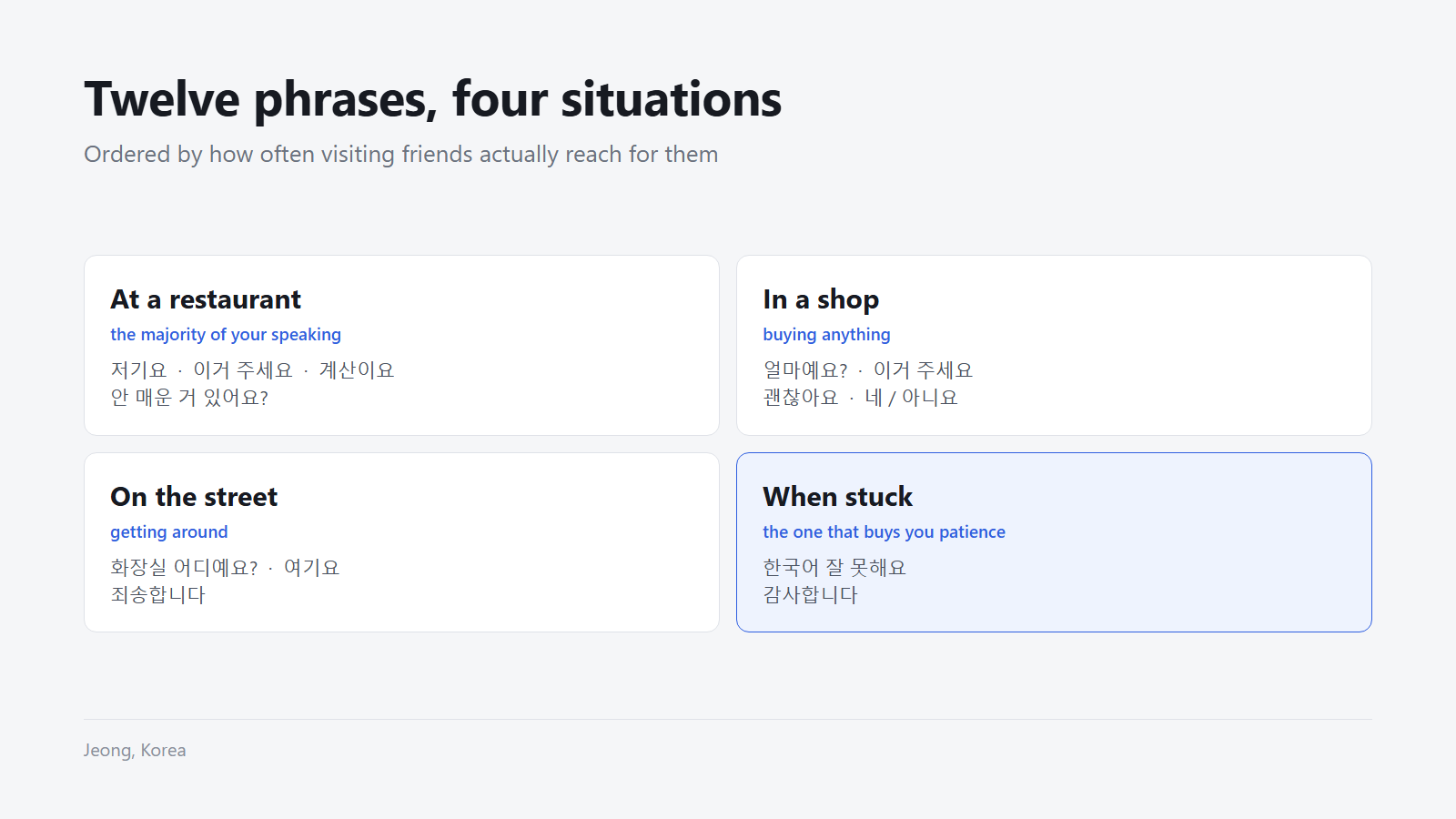Click 'the majority of your speaking' caption
This screenshot has width=1456, height=819.
tap(226, 335)
